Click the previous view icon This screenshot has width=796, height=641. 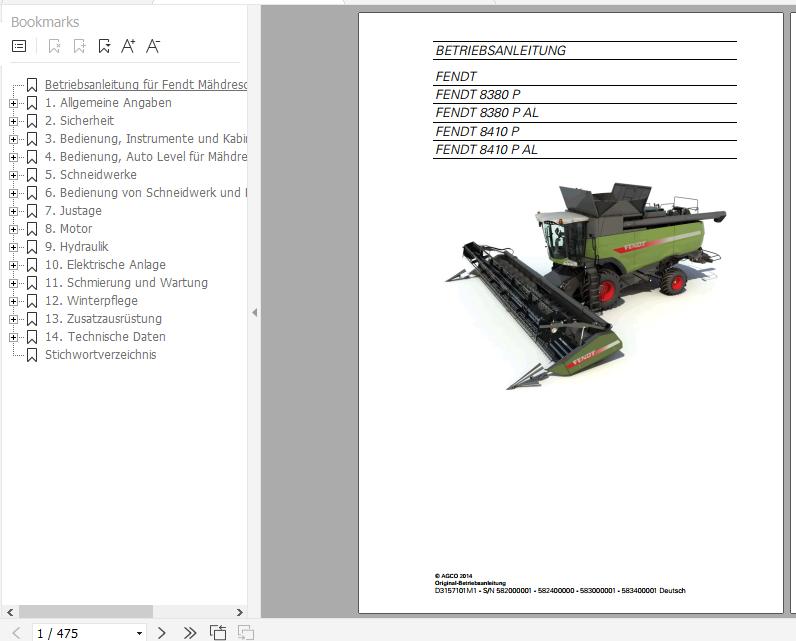point(218,632)
